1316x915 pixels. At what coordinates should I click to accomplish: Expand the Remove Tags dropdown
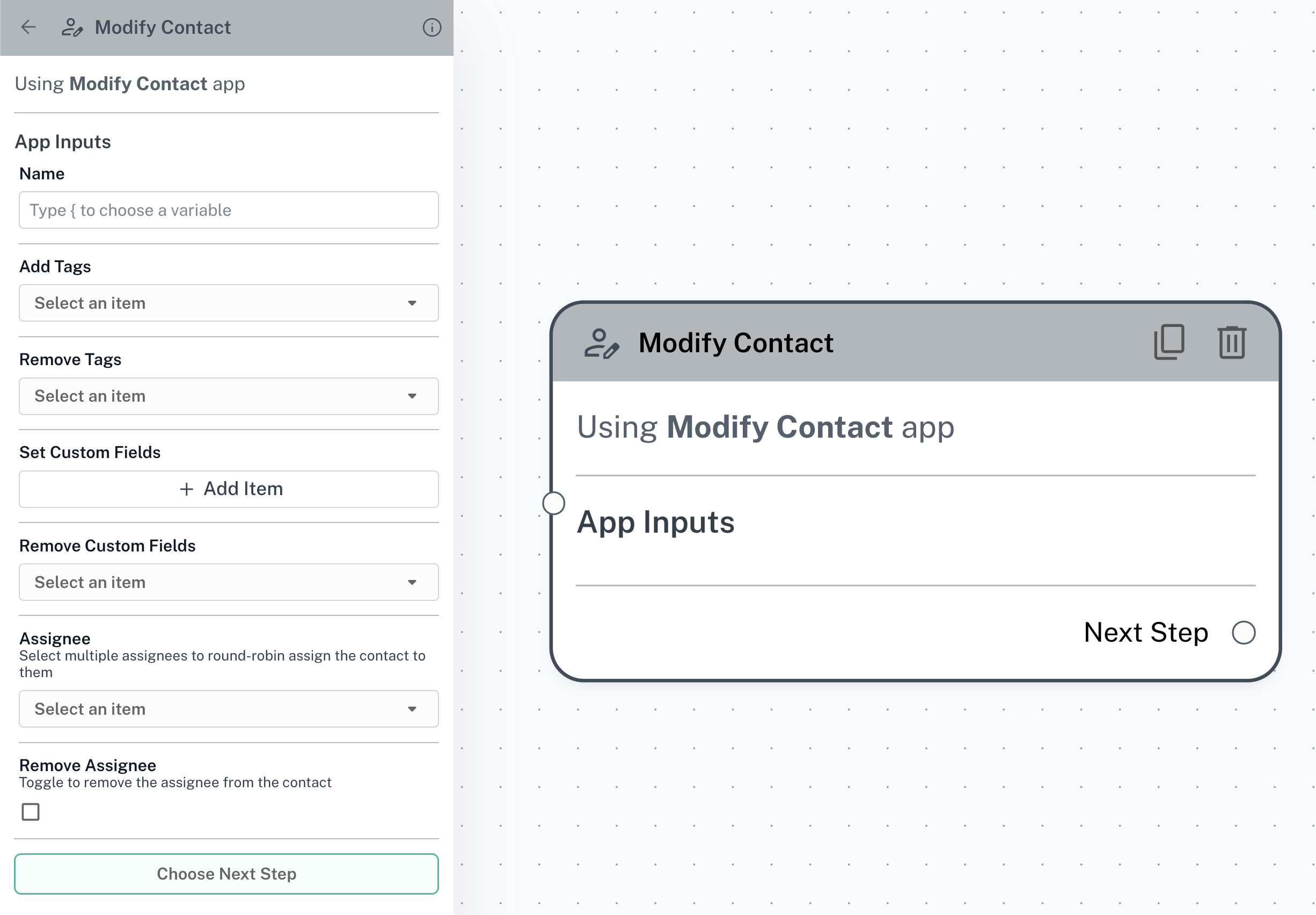point(228,396)
